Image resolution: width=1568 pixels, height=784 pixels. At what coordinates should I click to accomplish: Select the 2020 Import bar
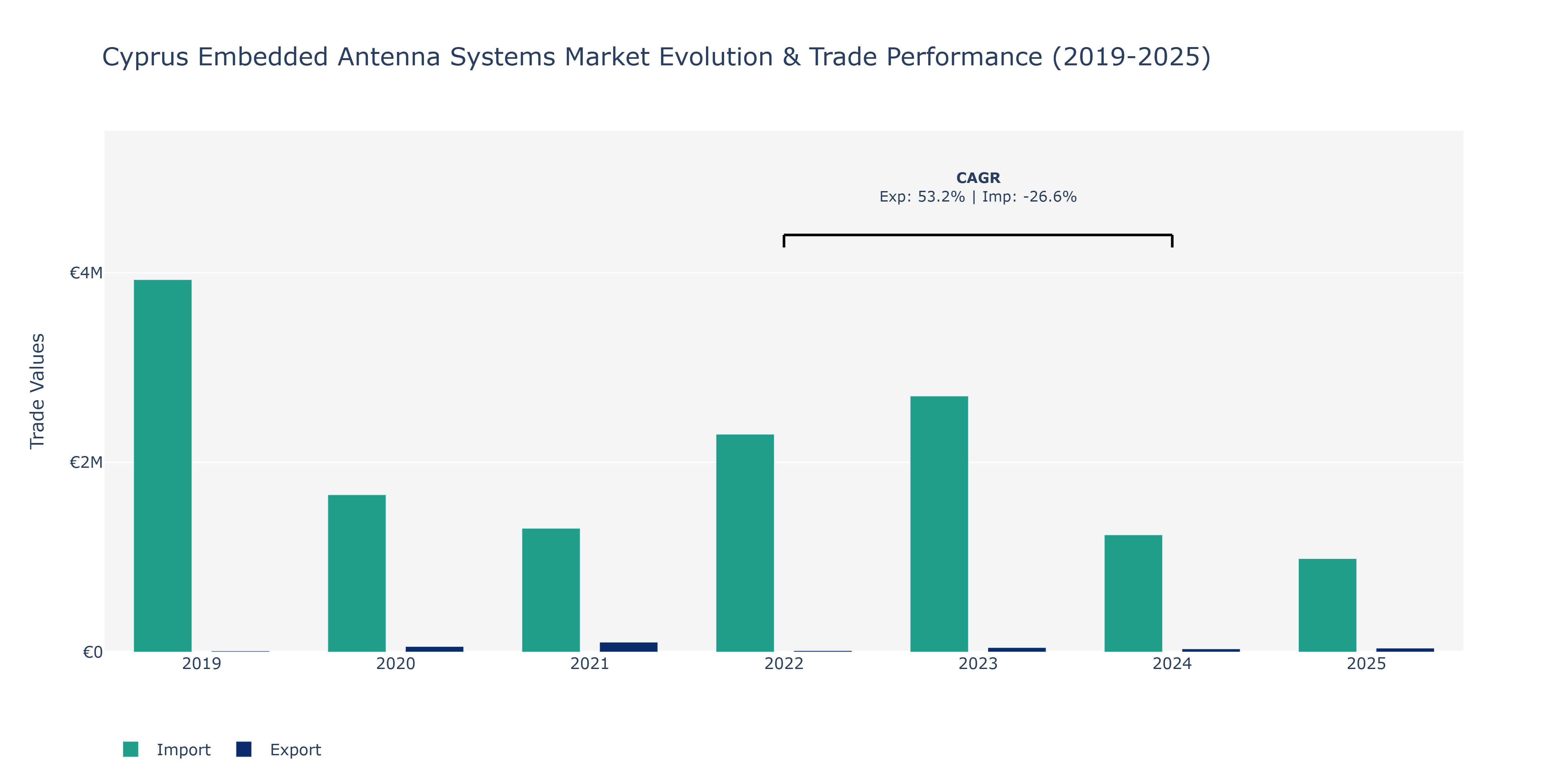[357, 573]
